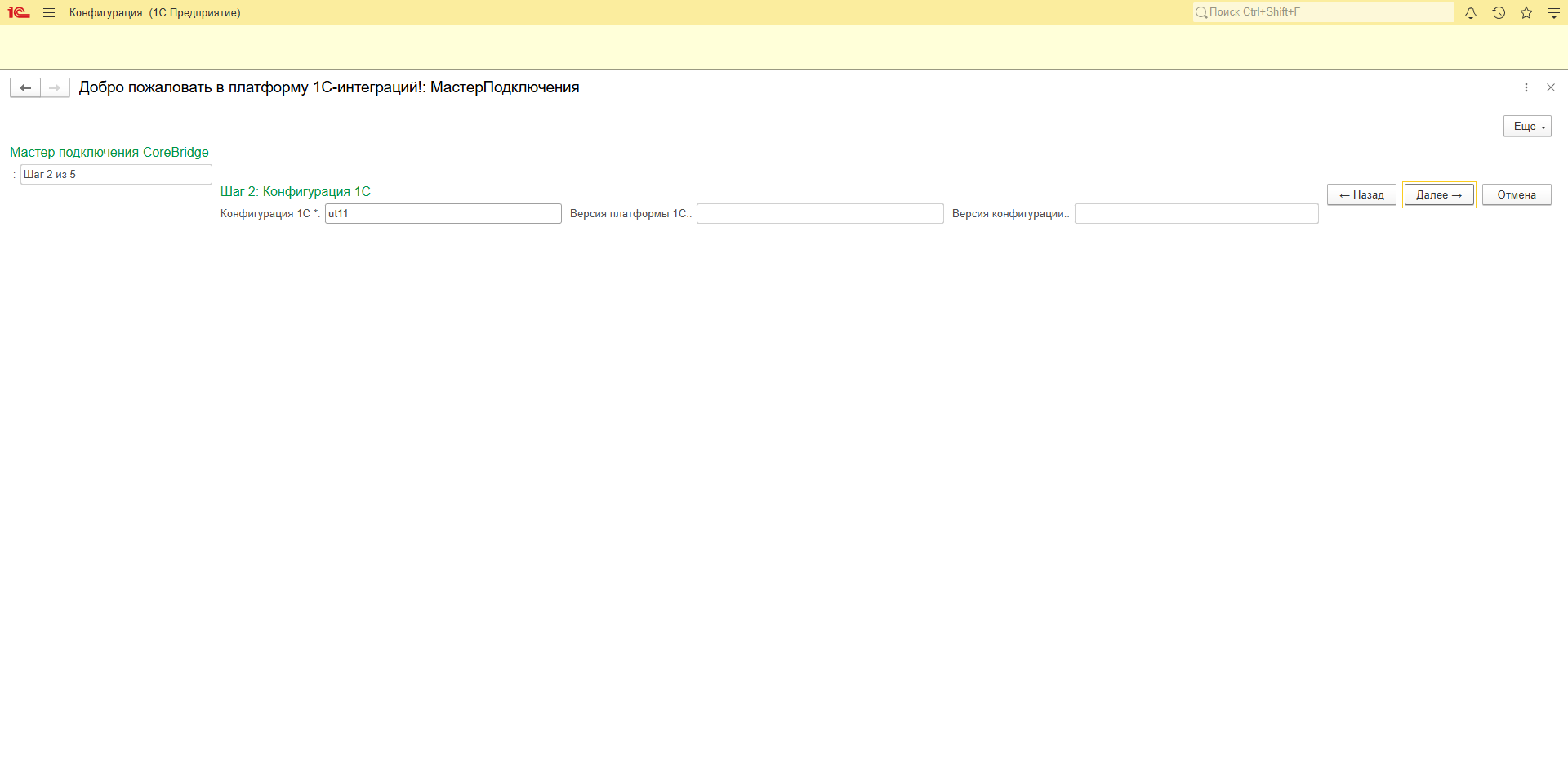Click the search box Поиск Ctrl+Shift+F
1568x772 pixels.
coord(1323,12)
